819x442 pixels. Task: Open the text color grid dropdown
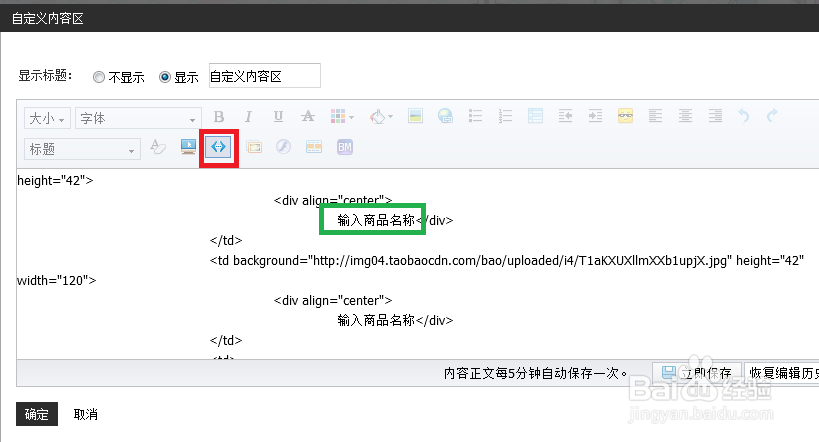pos(342,117)
